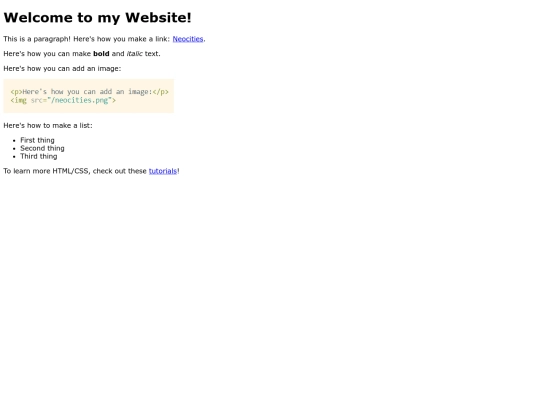Click the First thing list item
Viewport: 540px width, 405px height.
[37, 140]
